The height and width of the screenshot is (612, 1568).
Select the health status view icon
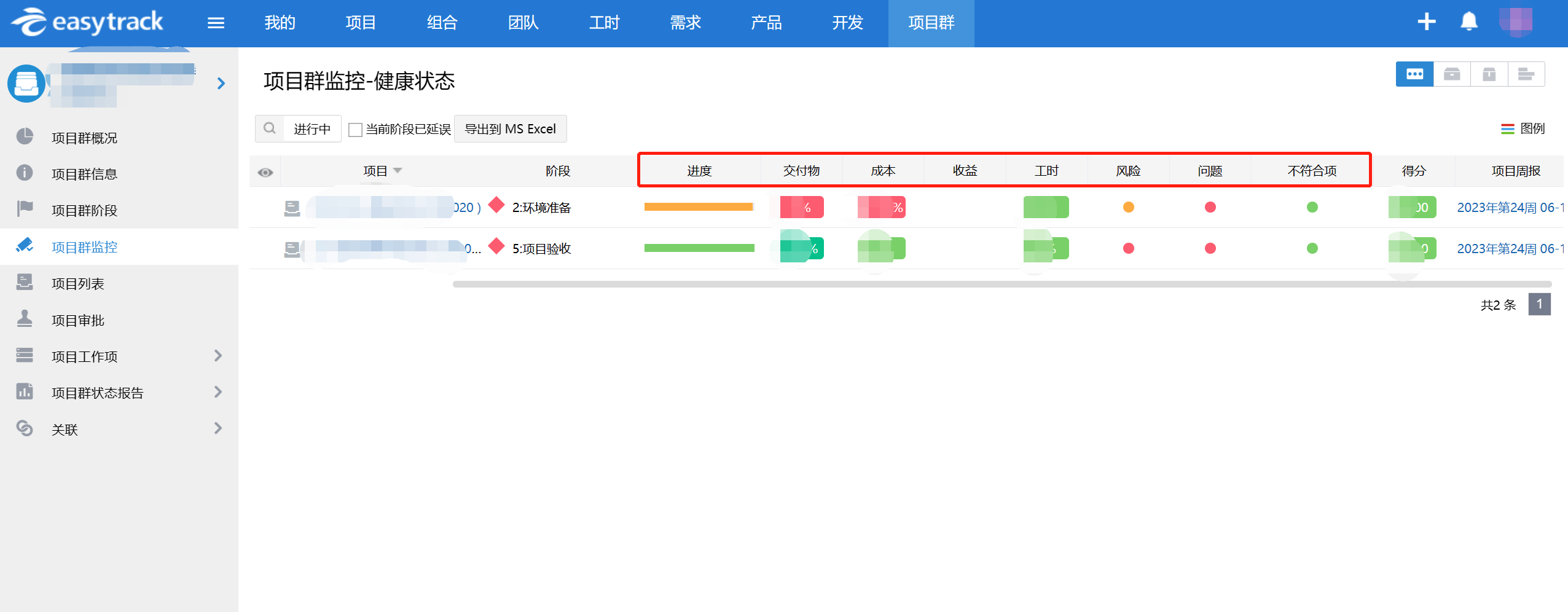[x=1414, y=74]
